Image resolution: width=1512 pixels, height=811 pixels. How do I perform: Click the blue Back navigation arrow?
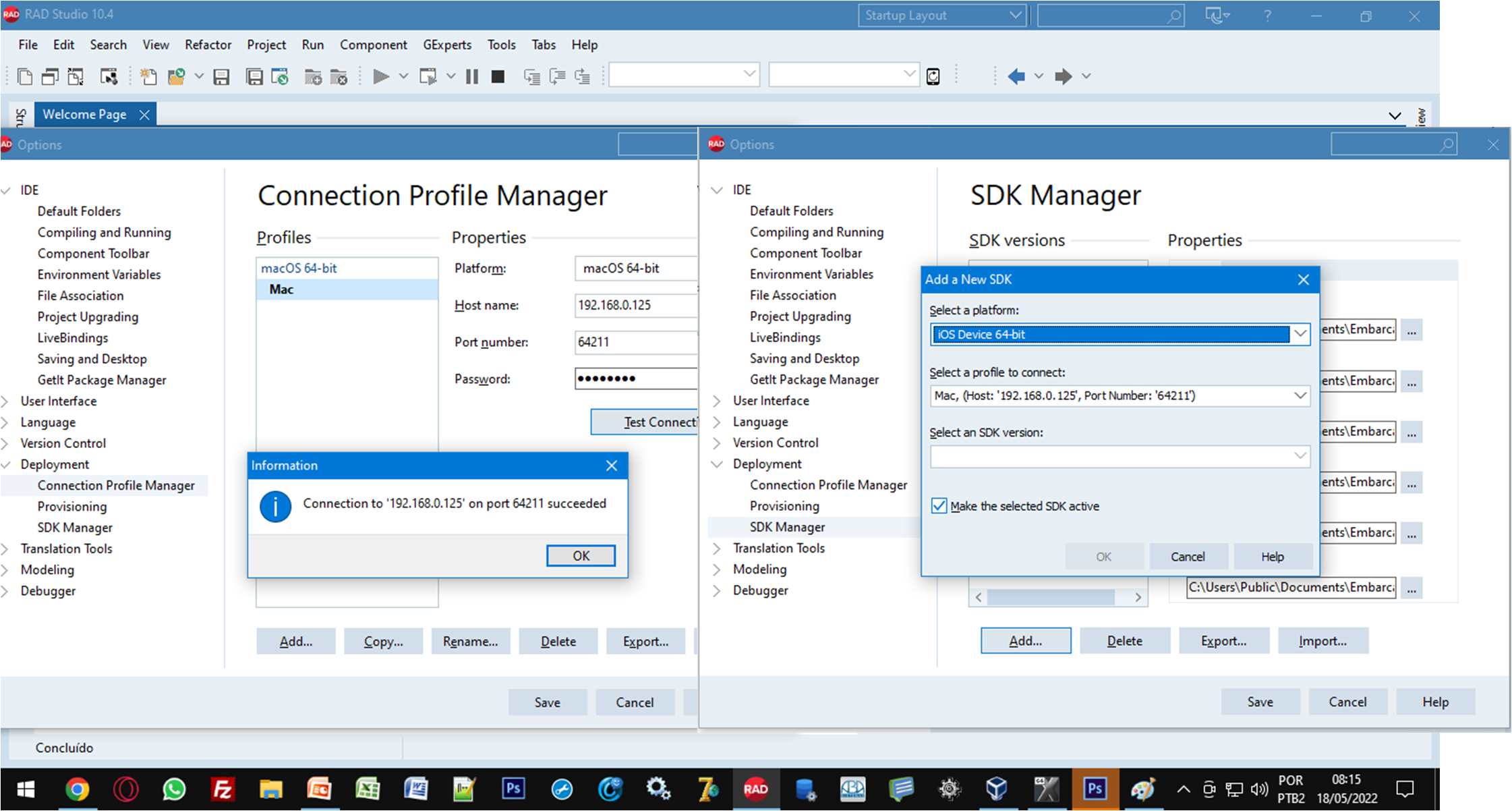coord(1016,76)
